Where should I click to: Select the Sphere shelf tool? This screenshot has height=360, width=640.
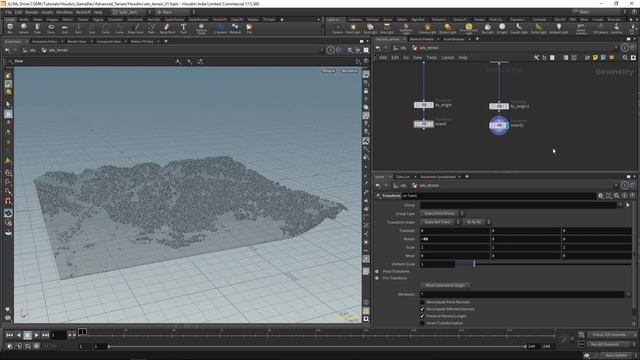pos(24,28)
